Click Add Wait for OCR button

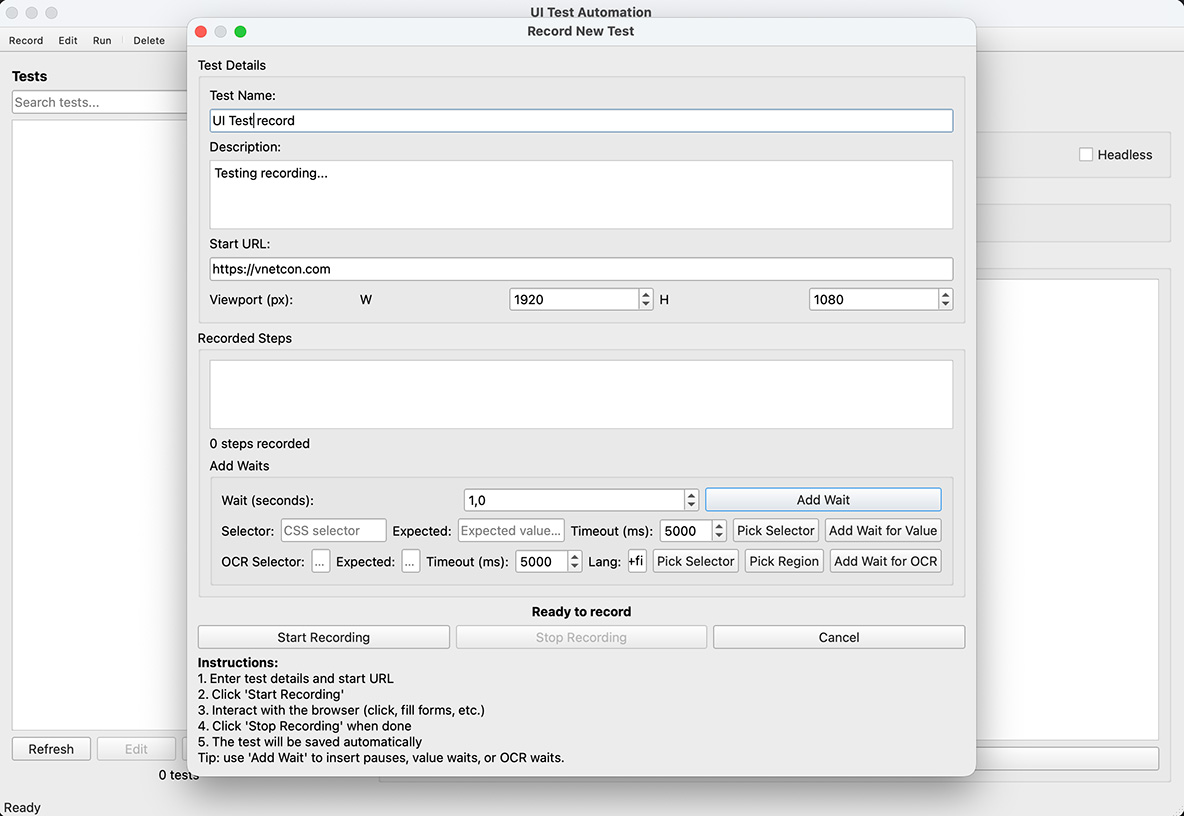coord(885,562)
